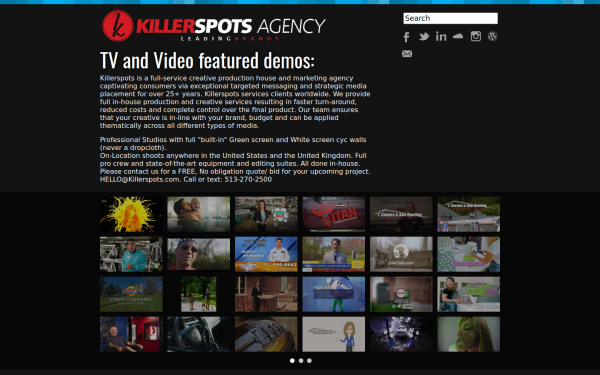Play the dog shampoo grooming video

tap(469, 254)
